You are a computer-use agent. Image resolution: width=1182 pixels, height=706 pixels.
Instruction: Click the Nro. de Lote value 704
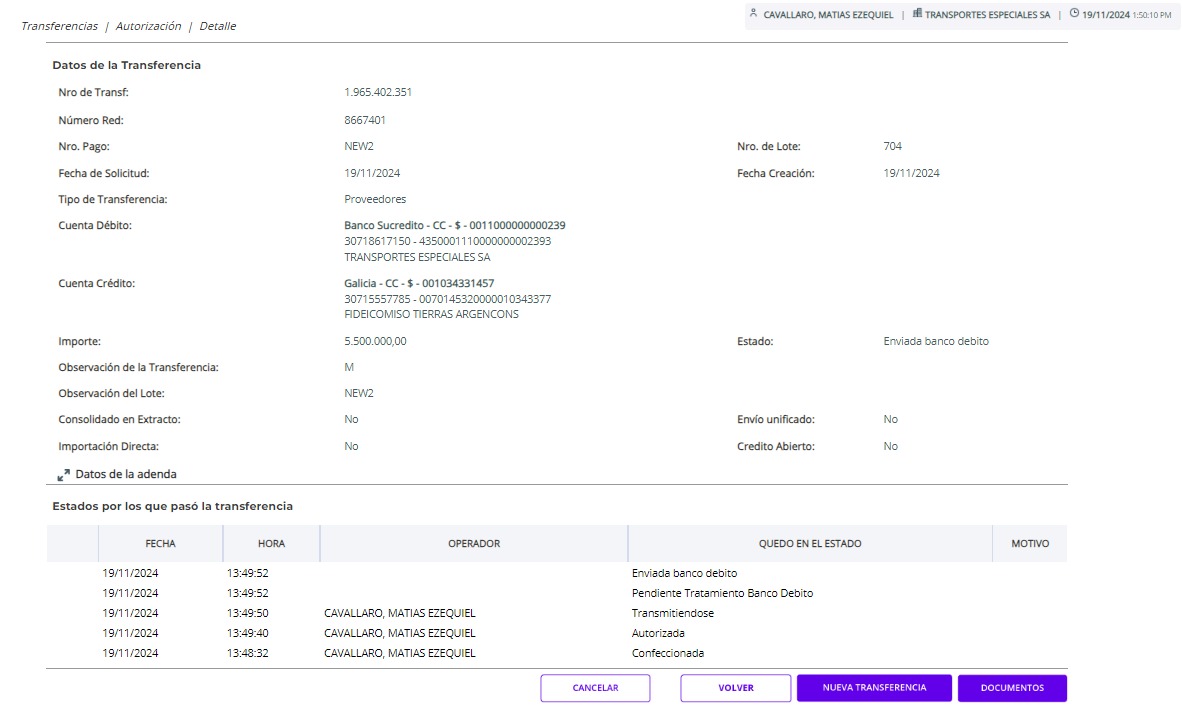[893, 146]
